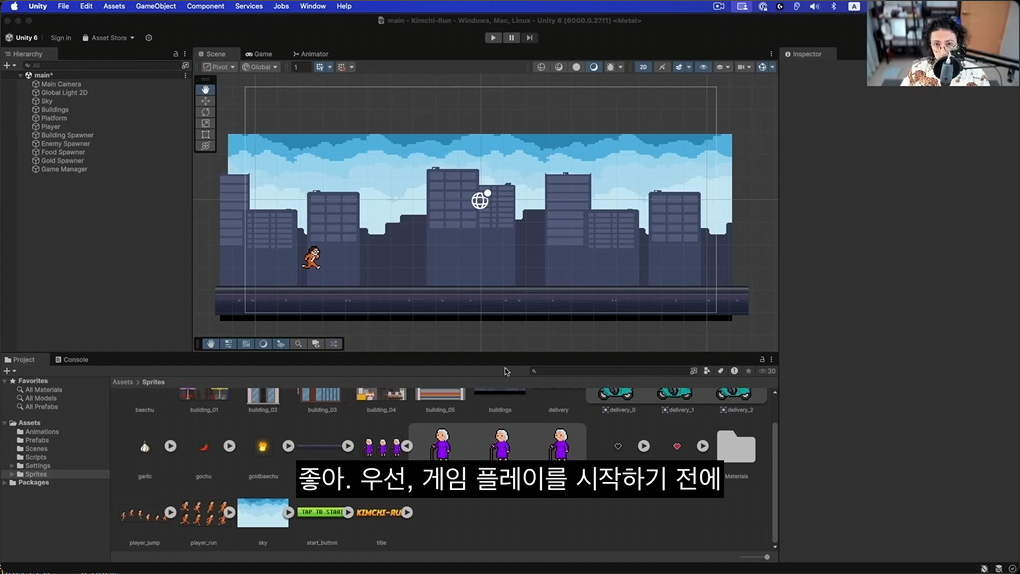Toggle 2D view mode in Scene

(x=643, y=67)
